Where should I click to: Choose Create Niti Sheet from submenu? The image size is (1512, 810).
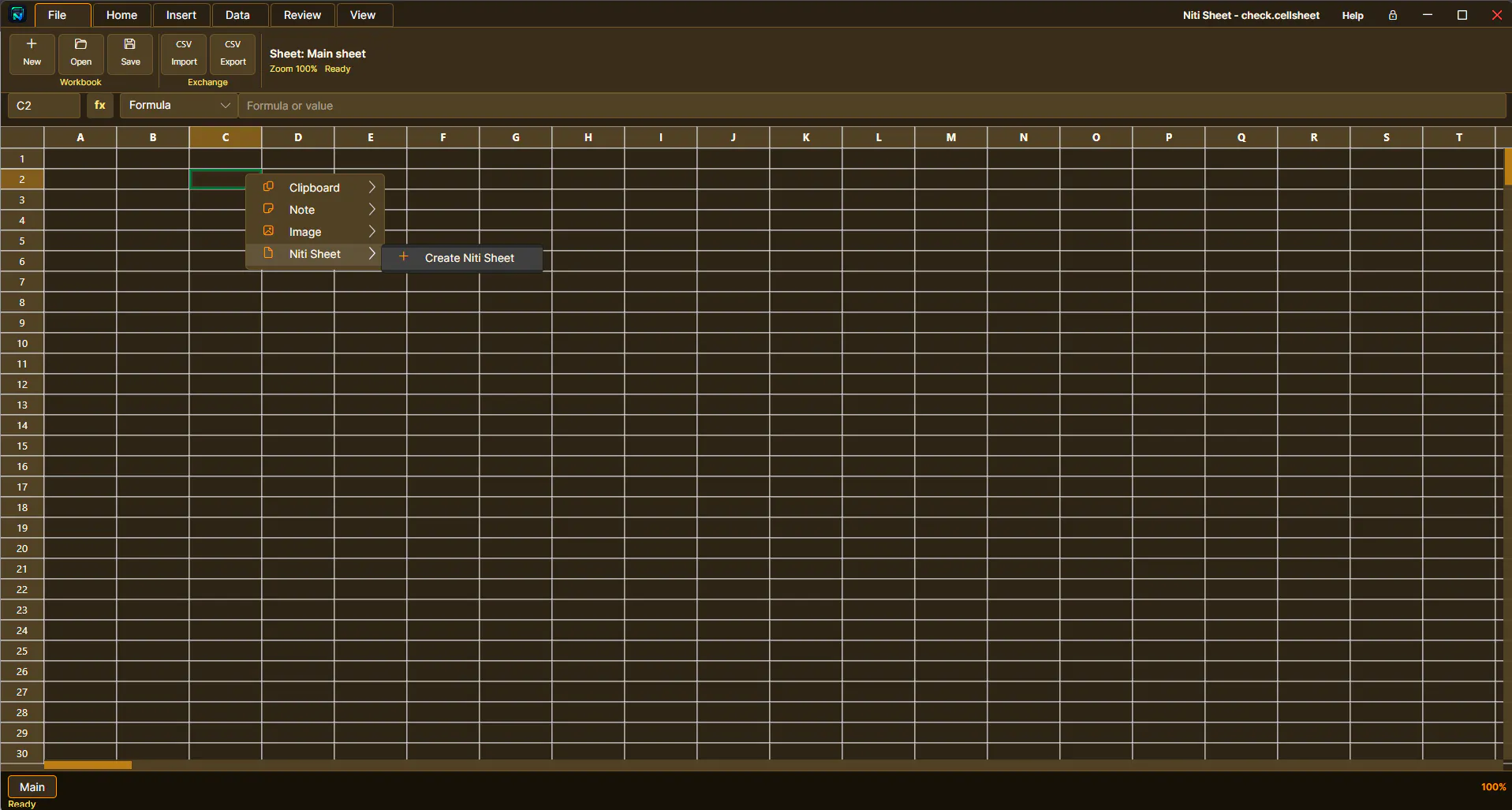click(462, 258)
